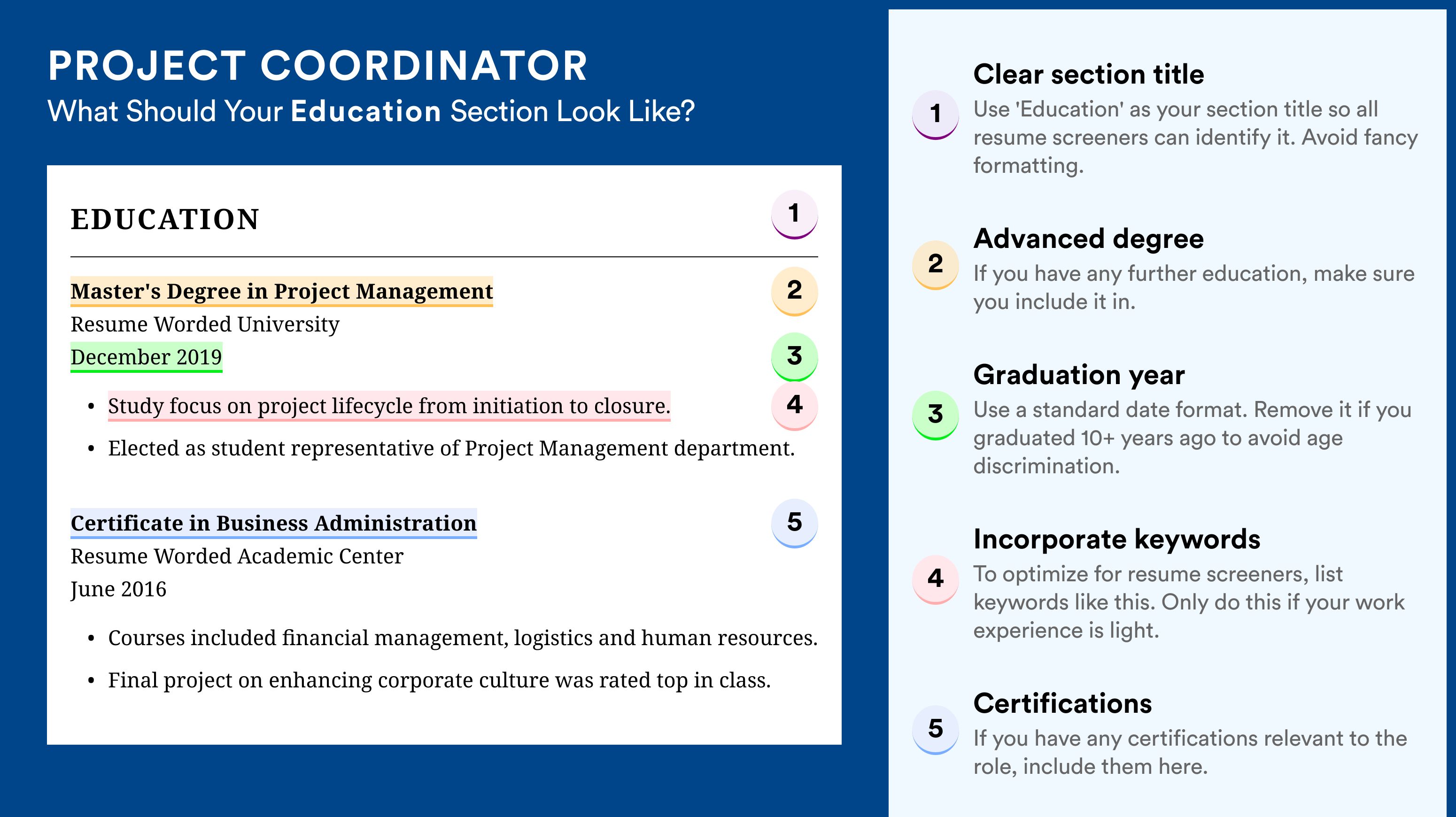Click the Clear section title heading
This screenshot has width=1456, height=817.
1089,74
